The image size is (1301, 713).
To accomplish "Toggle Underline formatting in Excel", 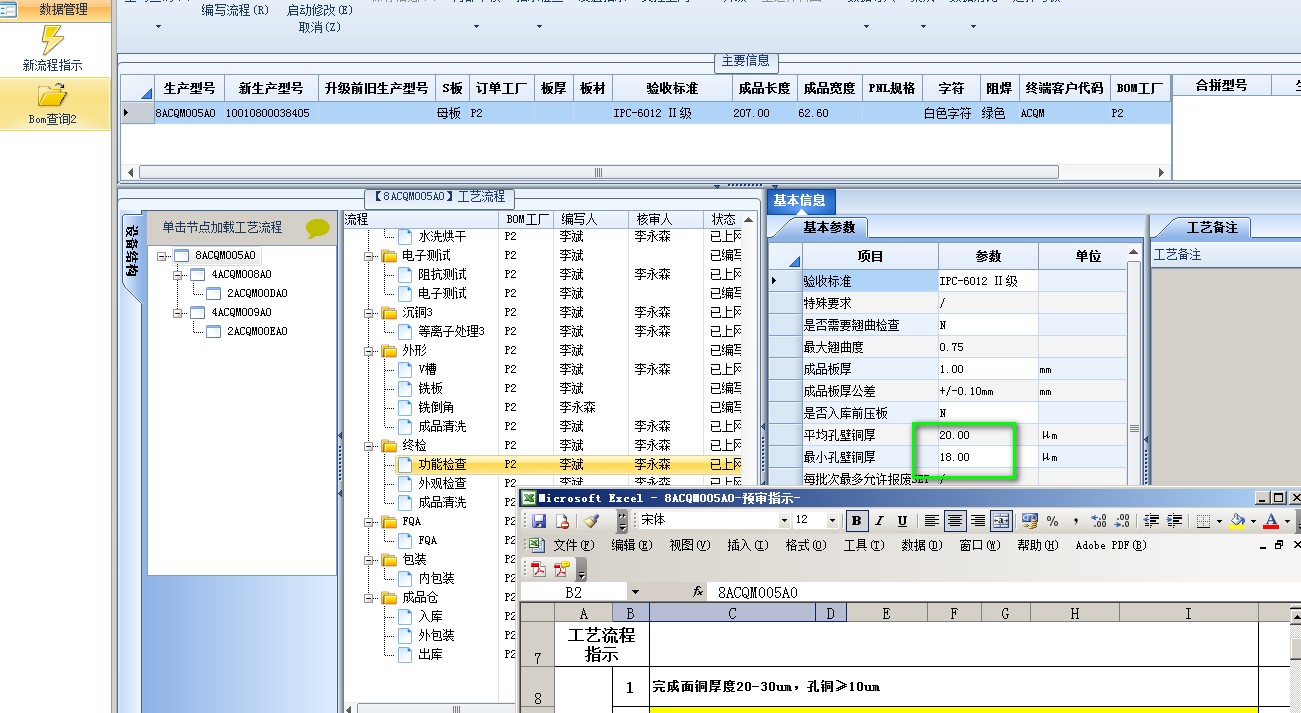I will click(x=902, y=521).
